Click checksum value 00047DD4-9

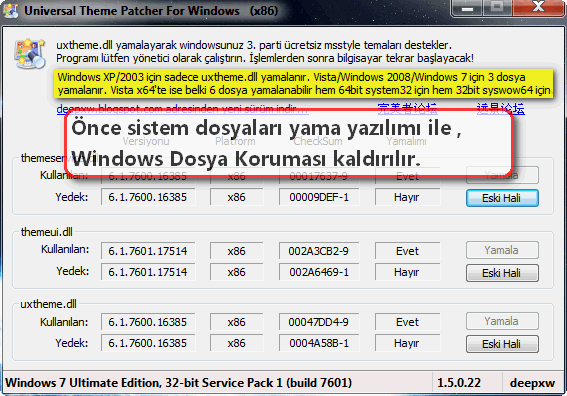coord(319,322)
